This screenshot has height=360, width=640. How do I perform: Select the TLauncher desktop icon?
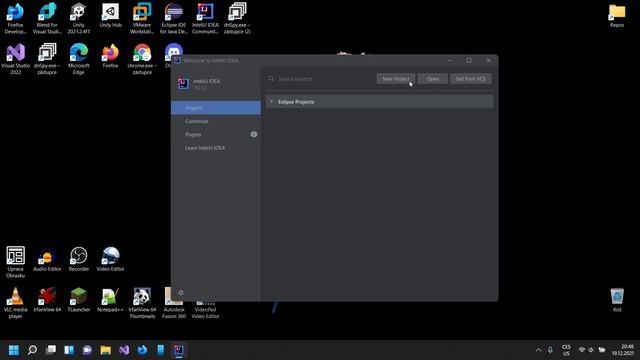coord(78,300)
